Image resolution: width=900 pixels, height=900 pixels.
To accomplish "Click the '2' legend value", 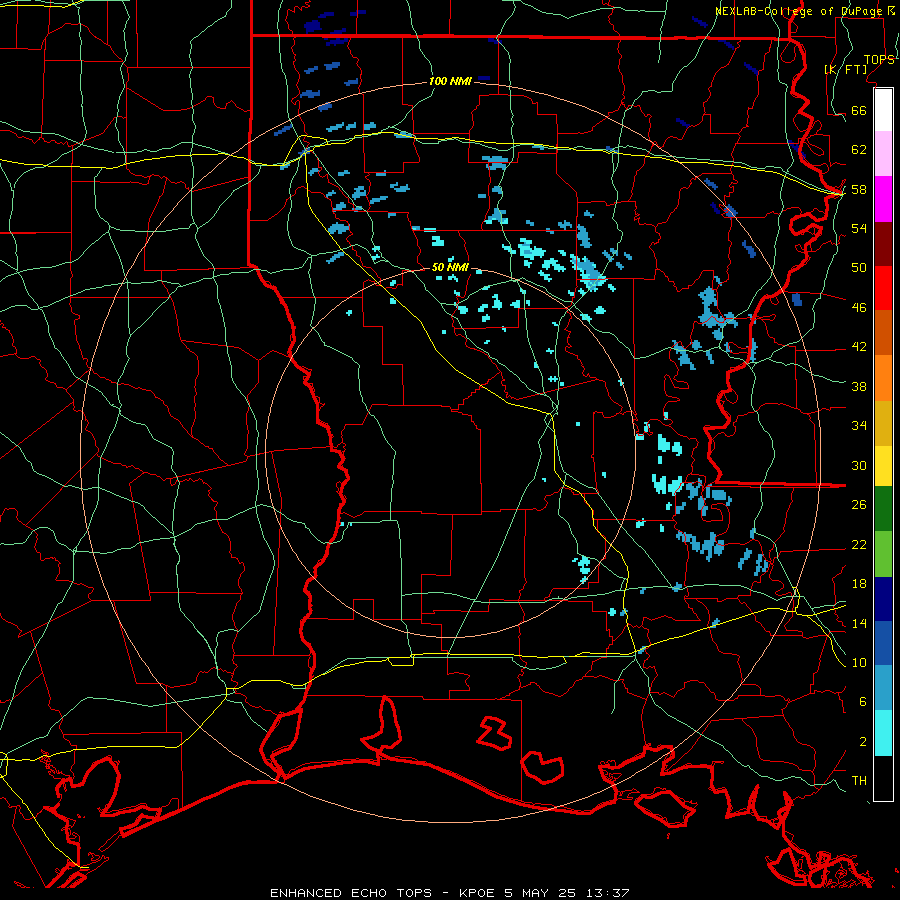I will 863,742.
